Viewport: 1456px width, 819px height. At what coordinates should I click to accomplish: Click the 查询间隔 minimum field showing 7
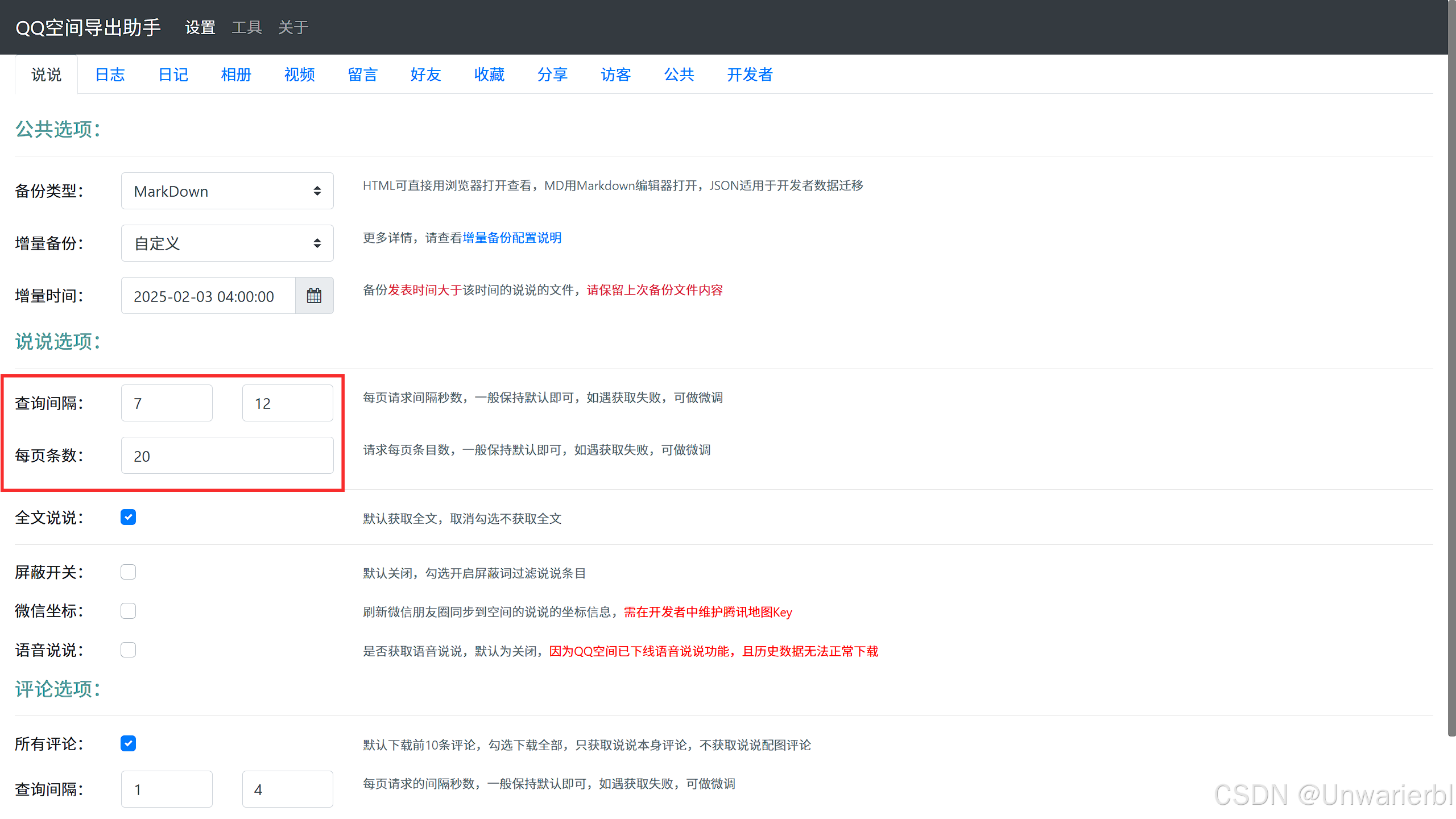[x=167, y=403]
